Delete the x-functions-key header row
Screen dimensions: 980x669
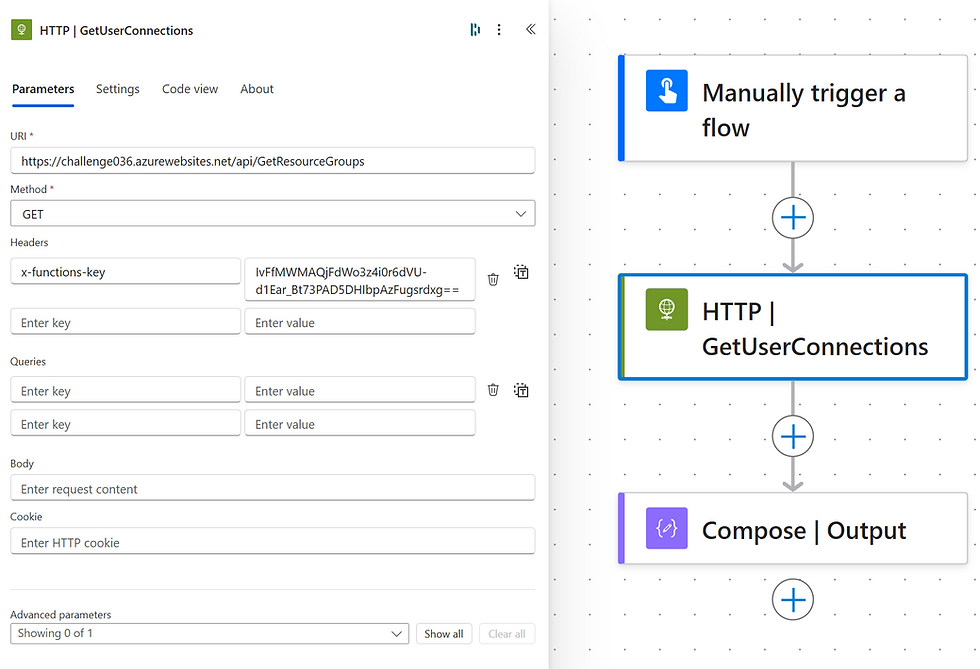coord(493,279)
